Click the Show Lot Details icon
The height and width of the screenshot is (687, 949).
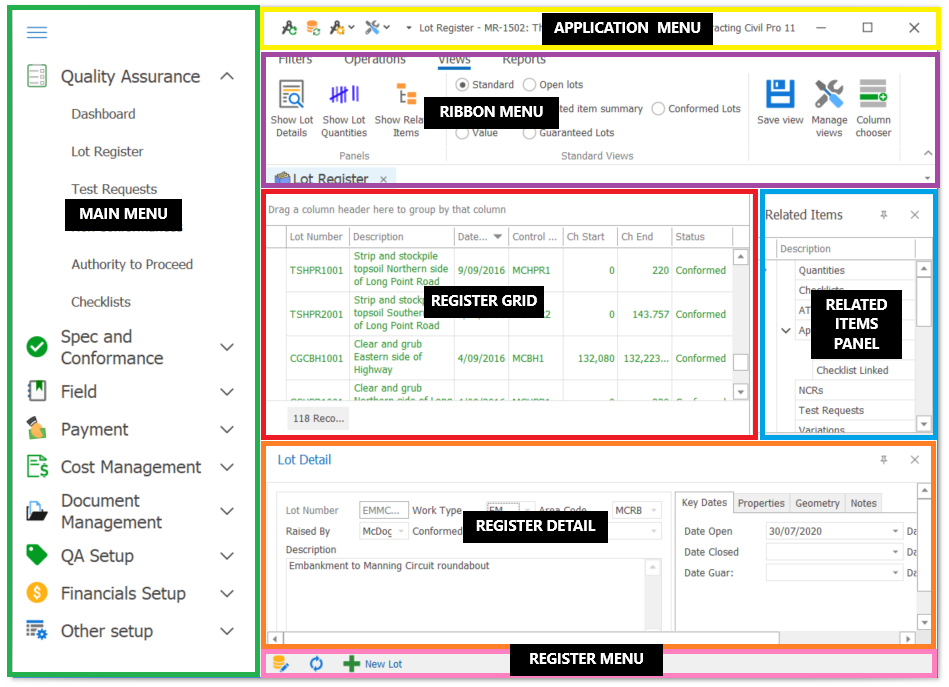[x=291, y=97]
